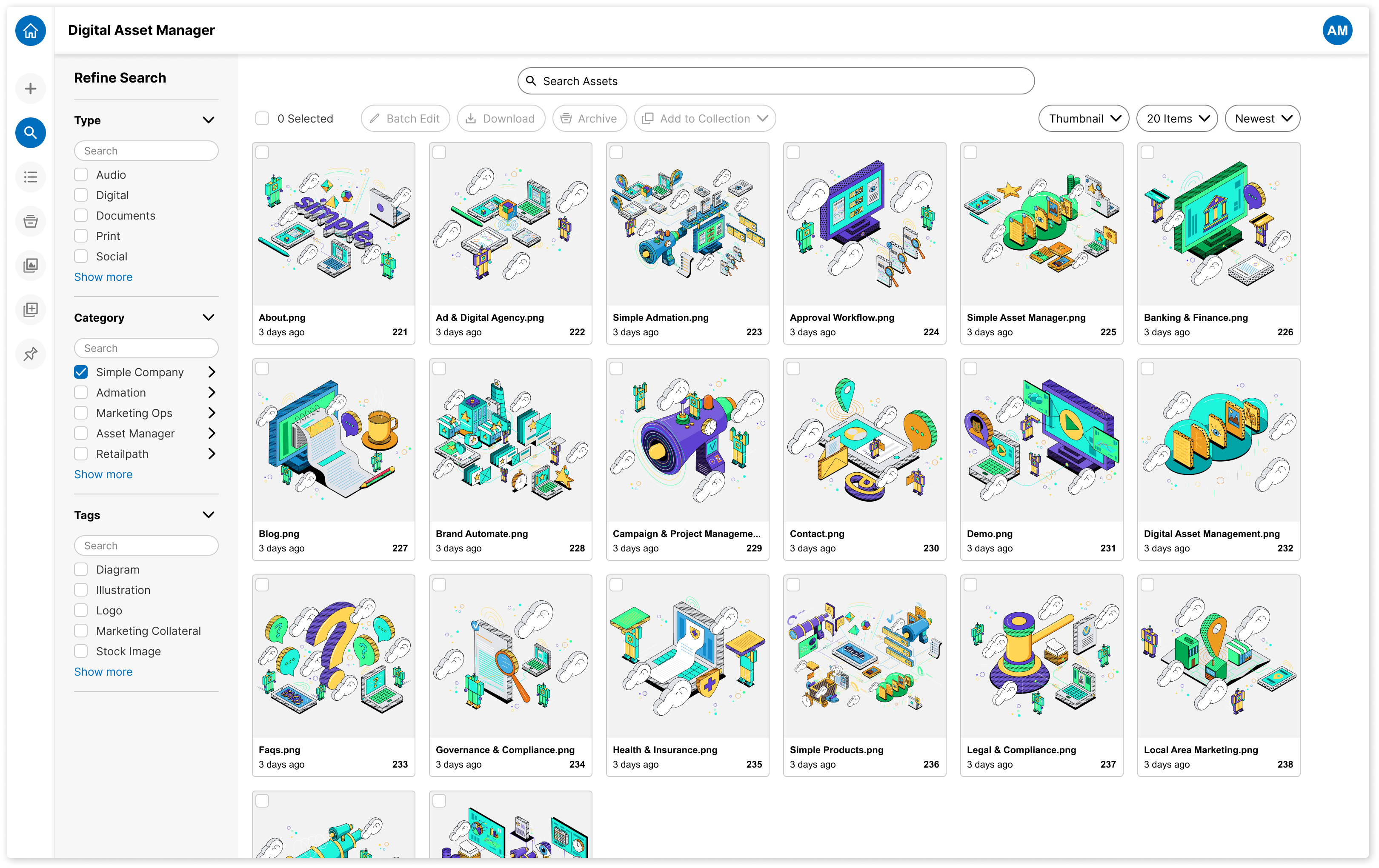The height and width of the screenshot is (868, 1379).
Task: Collapse the Type filter section
Action: point(209,120)
